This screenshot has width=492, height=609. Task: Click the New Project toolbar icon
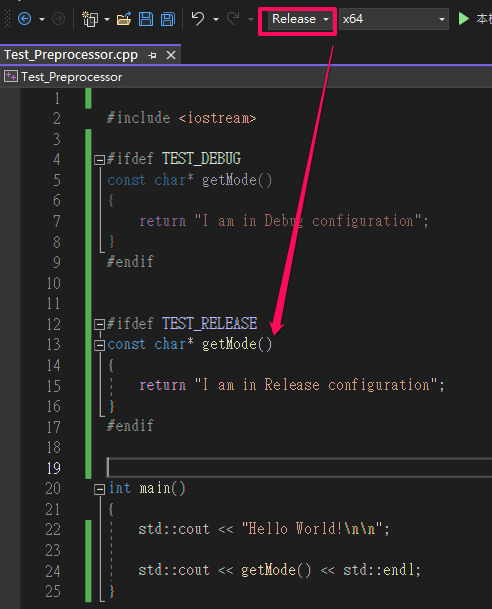coord(90,19)
